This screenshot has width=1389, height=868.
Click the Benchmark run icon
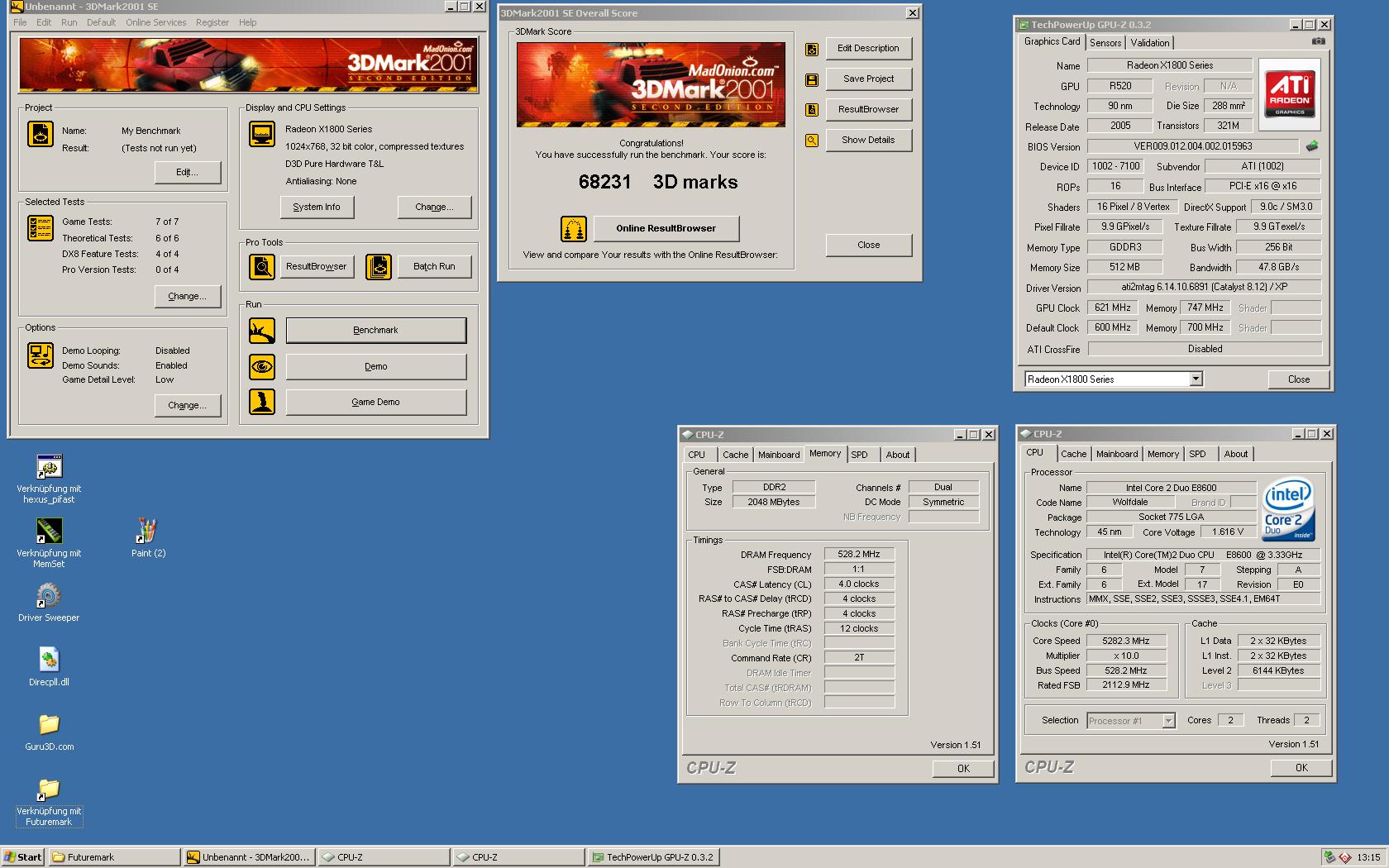click(x=262, y=331)
